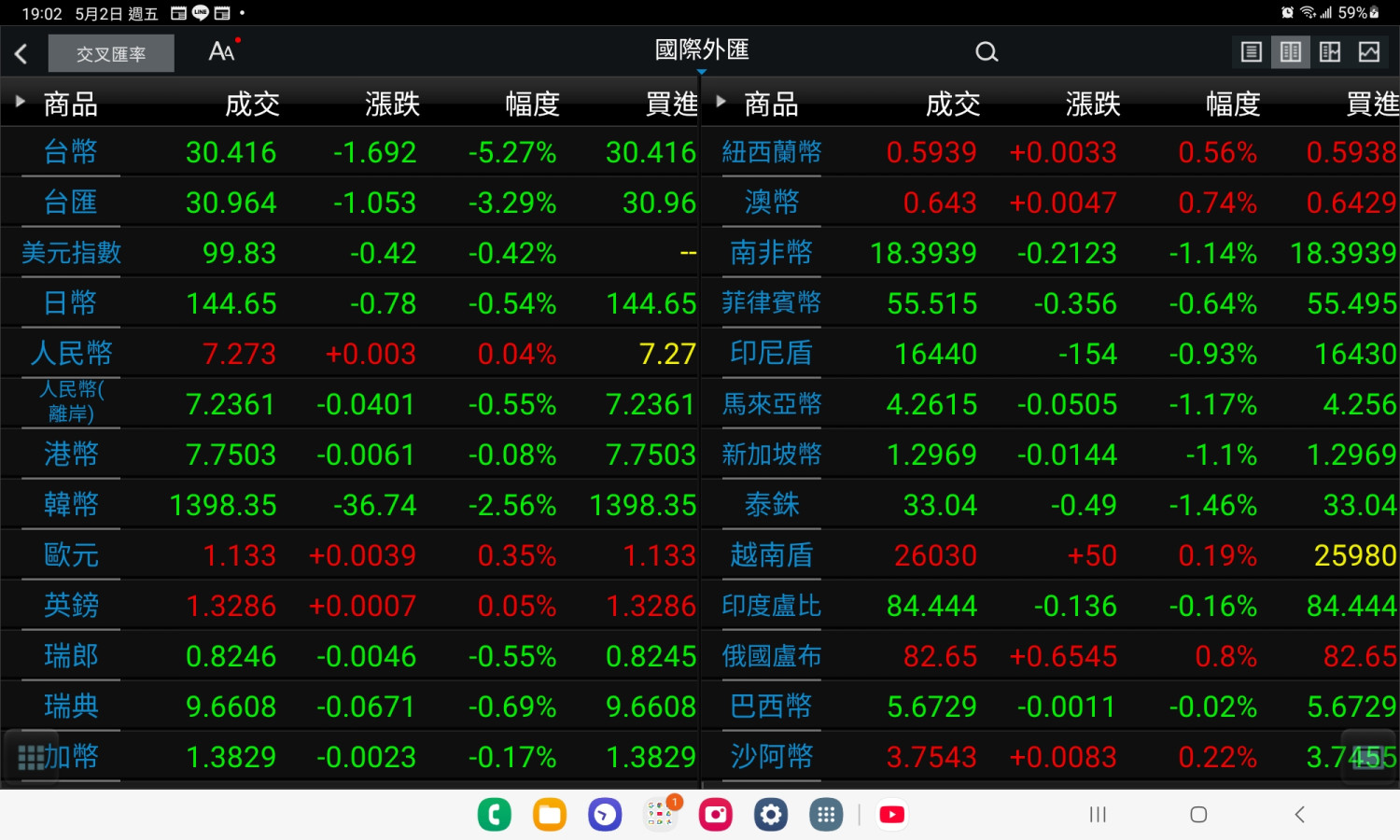Tap the yellow 25980 bid for 越南盾
Screen dimensions: 1400x840
coord(1356,556)
